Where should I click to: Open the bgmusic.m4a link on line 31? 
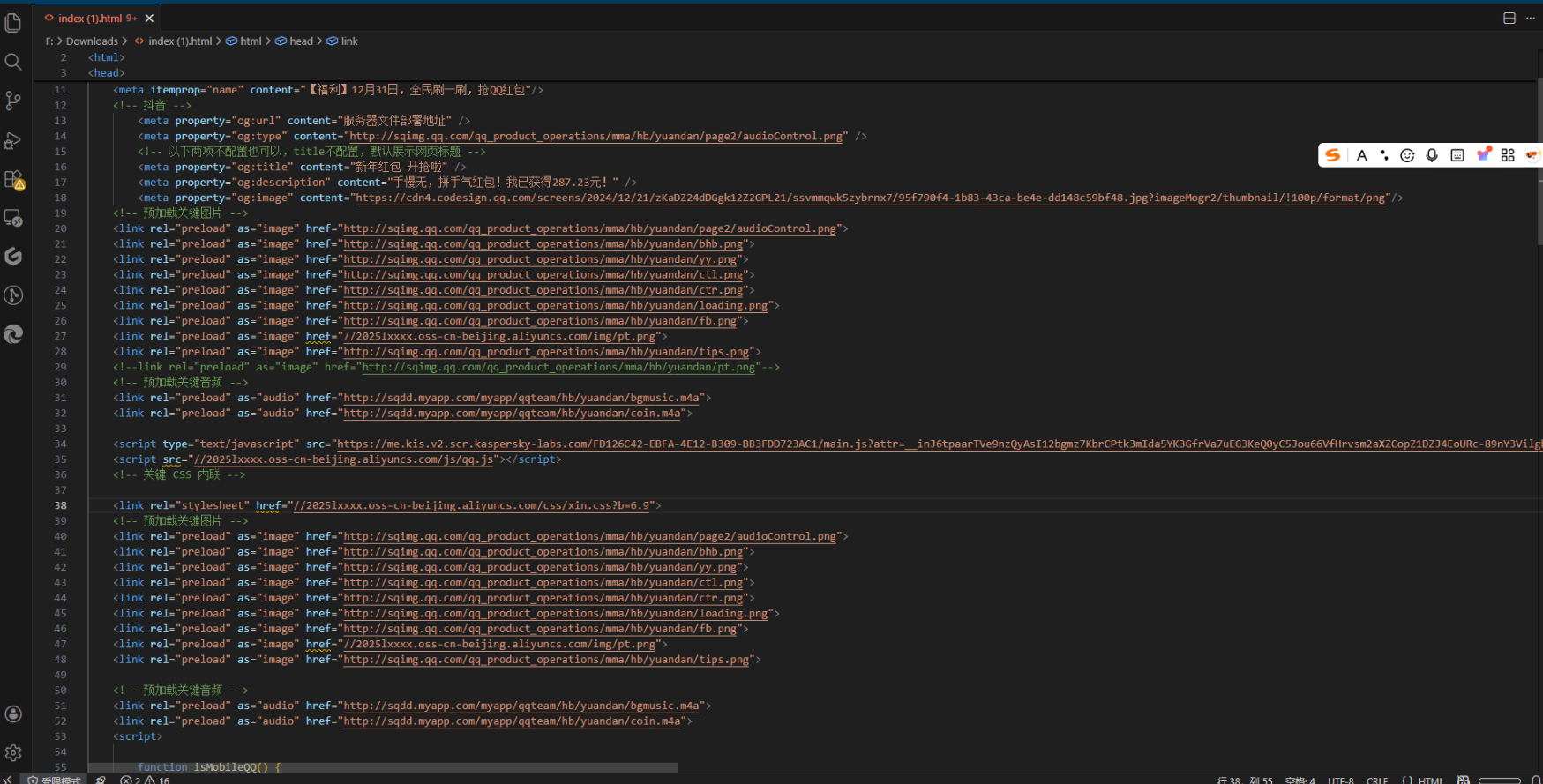coord(521,398)
